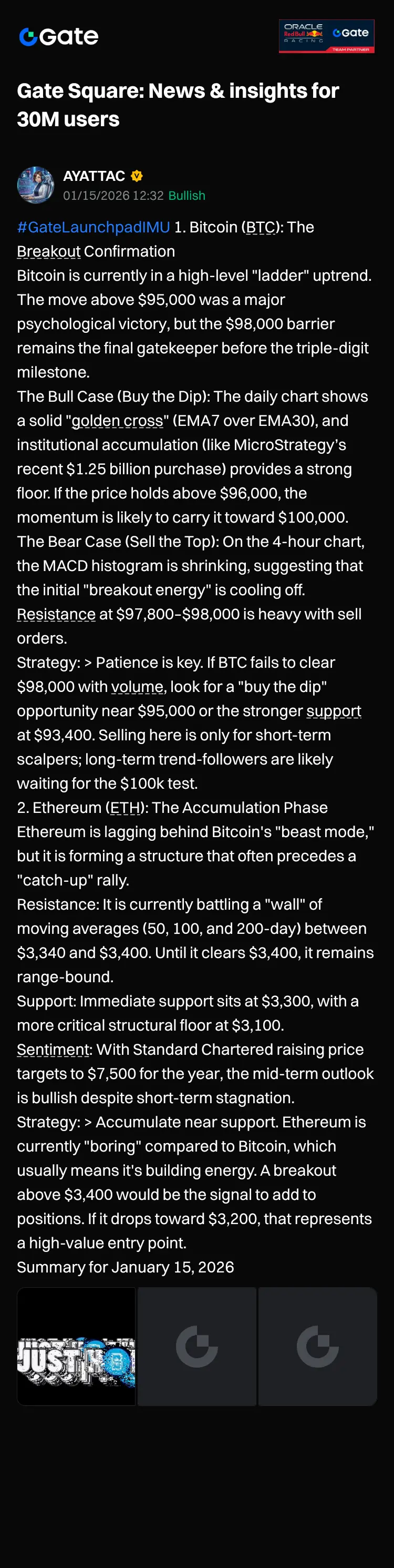Screen dimensions: 394x1568
Task: Open AYATTAC's profile avatar
Action: (35, 185)
